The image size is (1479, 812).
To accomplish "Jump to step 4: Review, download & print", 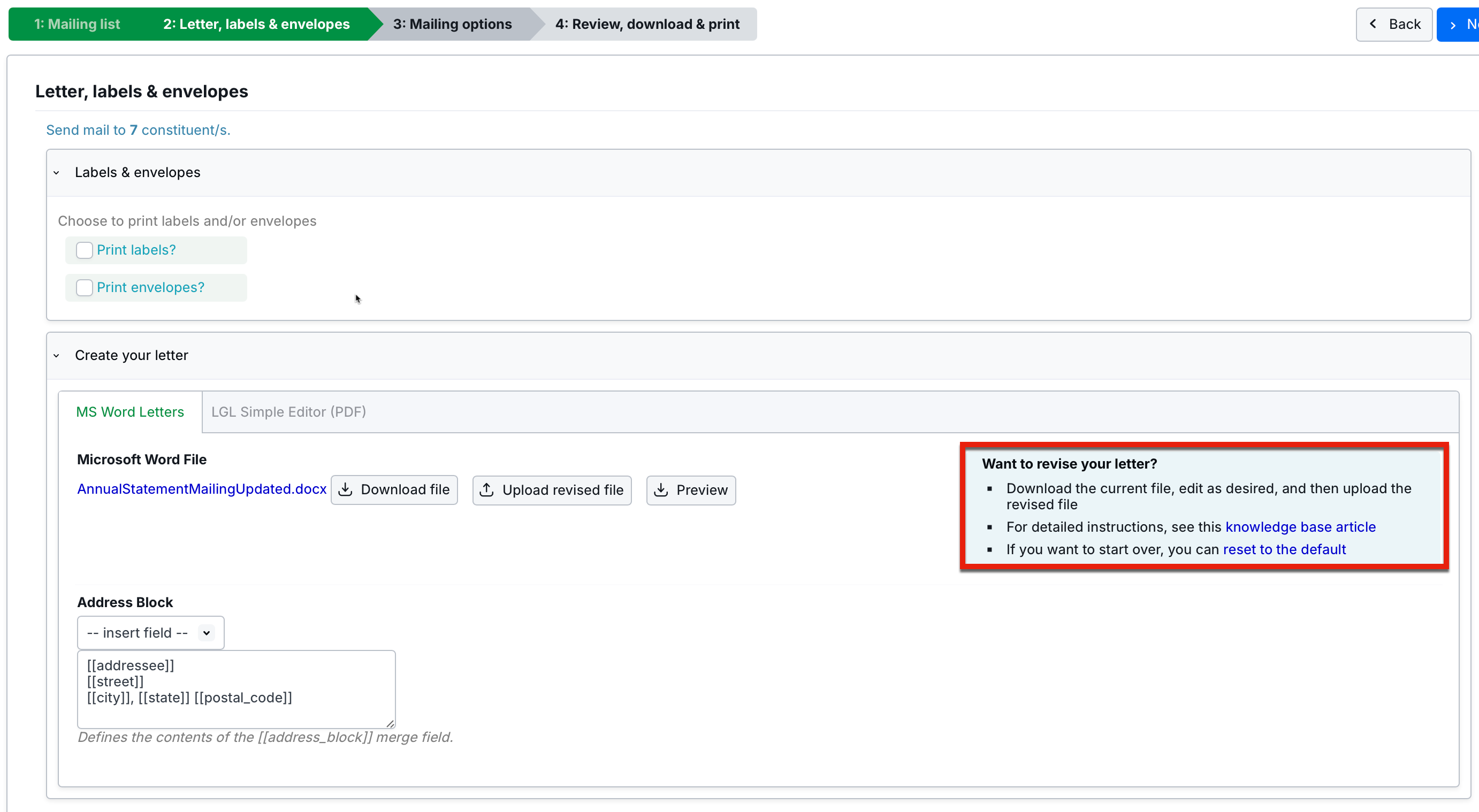I will point(647,24).
